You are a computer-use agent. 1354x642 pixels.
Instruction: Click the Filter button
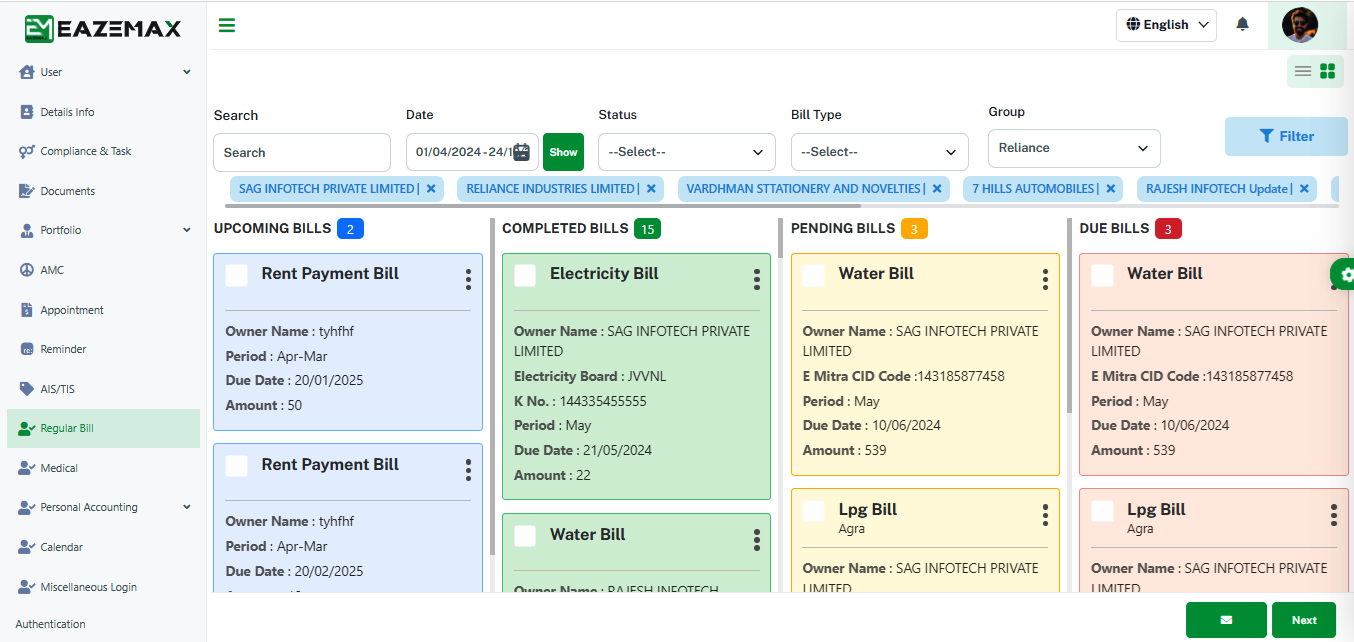tap(1286, 136)
